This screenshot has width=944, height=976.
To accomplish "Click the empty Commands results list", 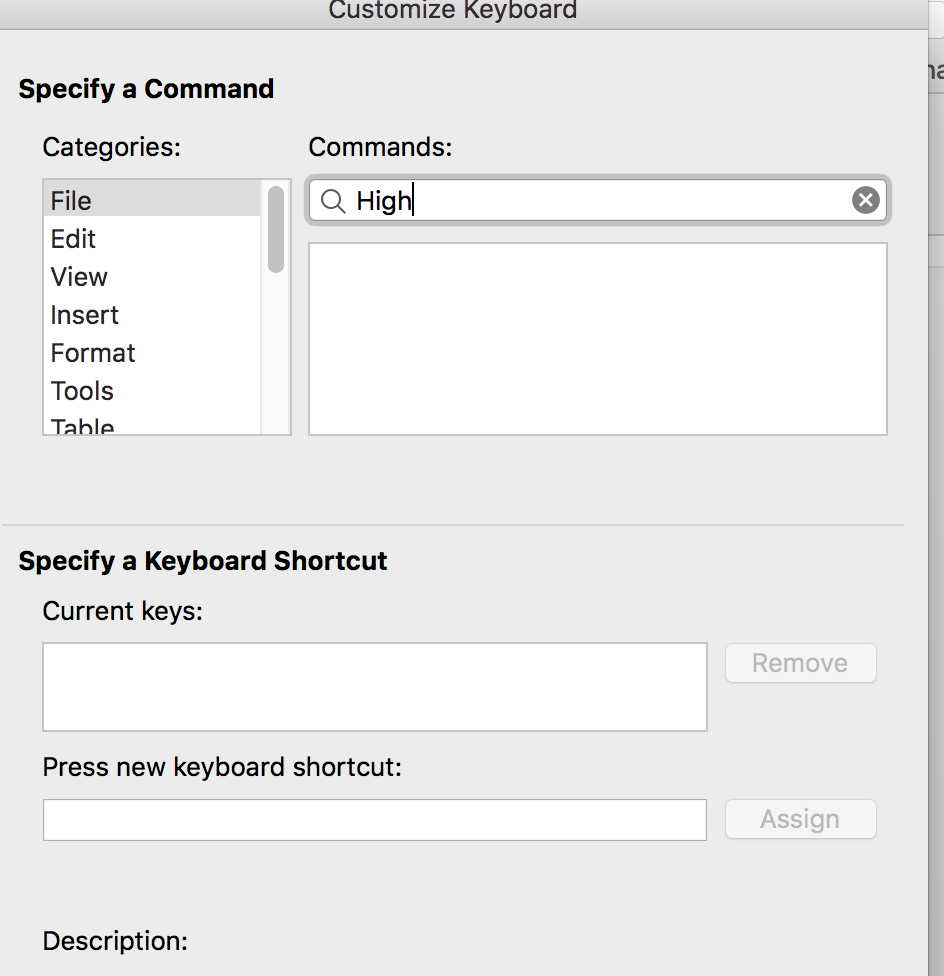I will pyautogui.click(x=597, y=338).
